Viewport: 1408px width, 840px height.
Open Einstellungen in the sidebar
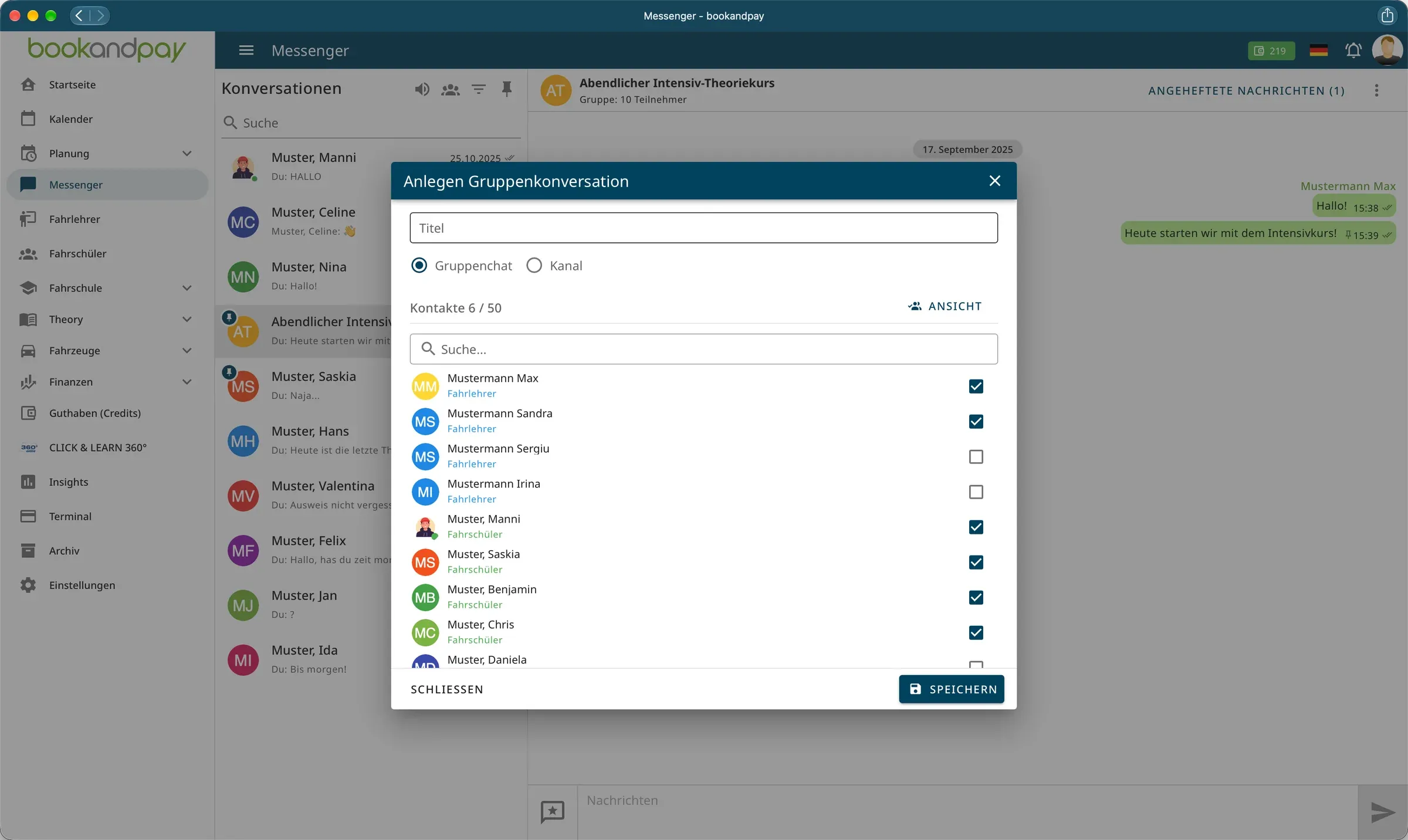click(107, 585)
